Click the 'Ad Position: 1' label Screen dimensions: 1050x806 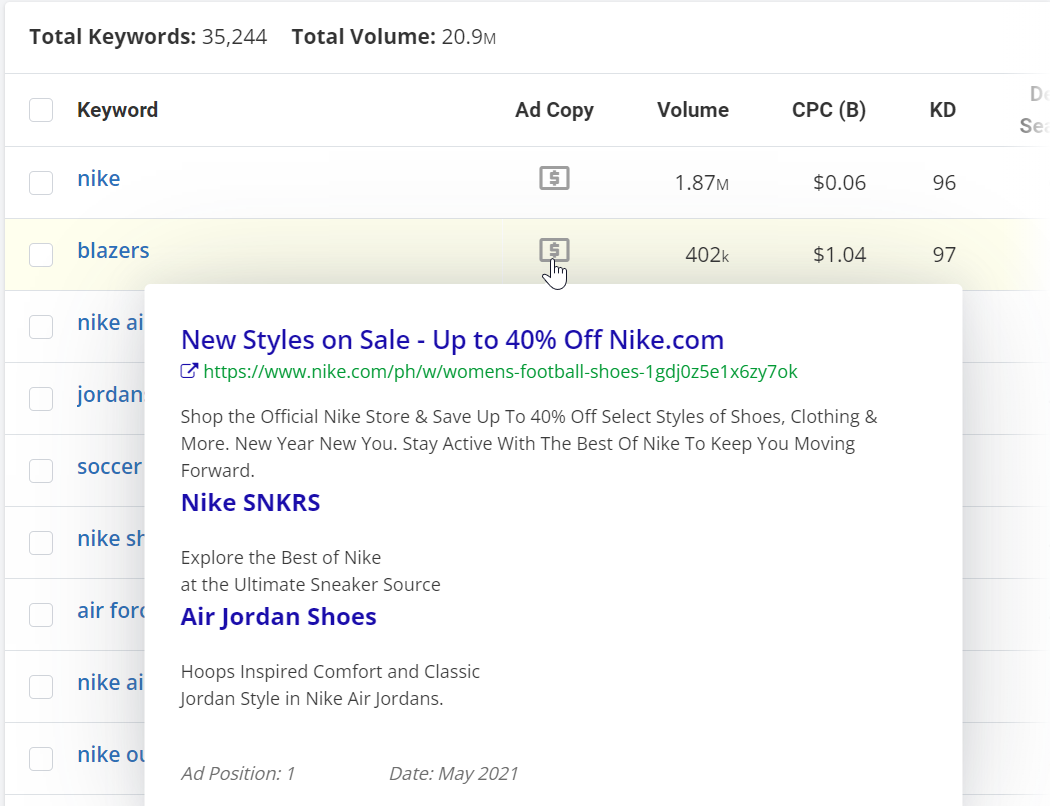point(238,773)
